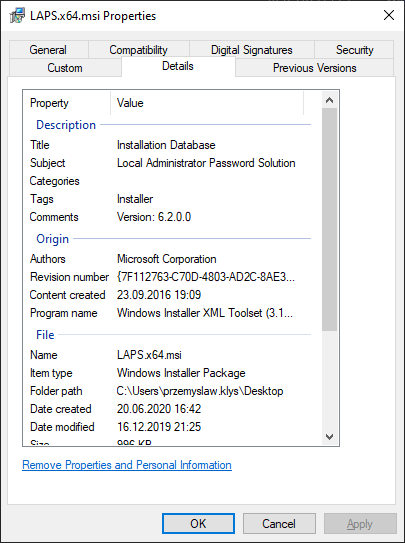Click the Program name property label
The width and height of the screenshot is (405, 543).
click(64, 313)
